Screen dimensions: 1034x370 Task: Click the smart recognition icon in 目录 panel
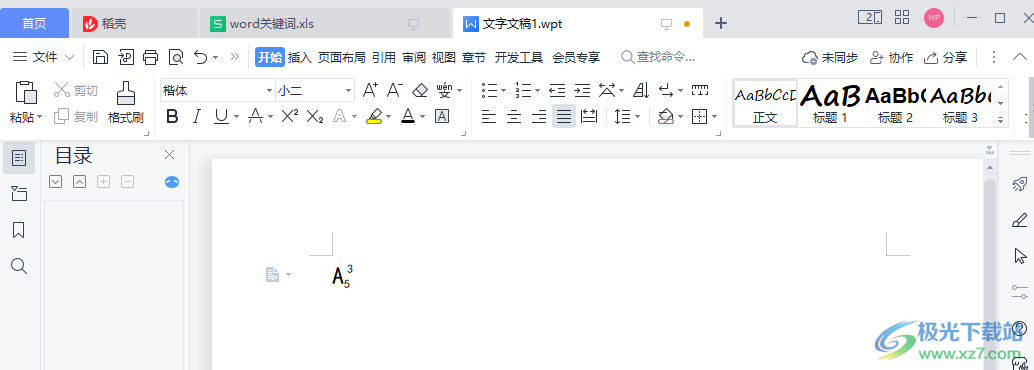(x=171, y=181)
